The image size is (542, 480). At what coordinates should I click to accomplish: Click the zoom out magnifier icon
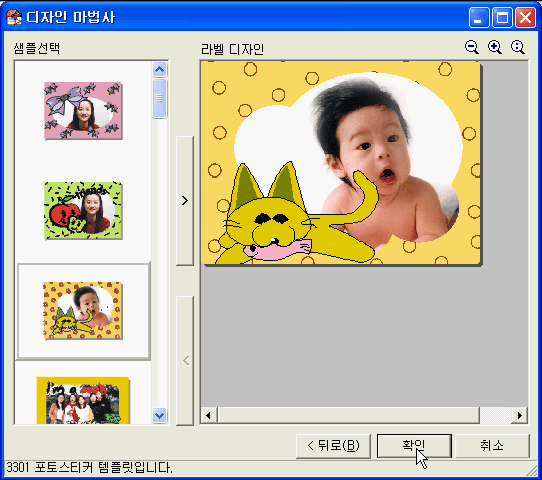(472, 47)
